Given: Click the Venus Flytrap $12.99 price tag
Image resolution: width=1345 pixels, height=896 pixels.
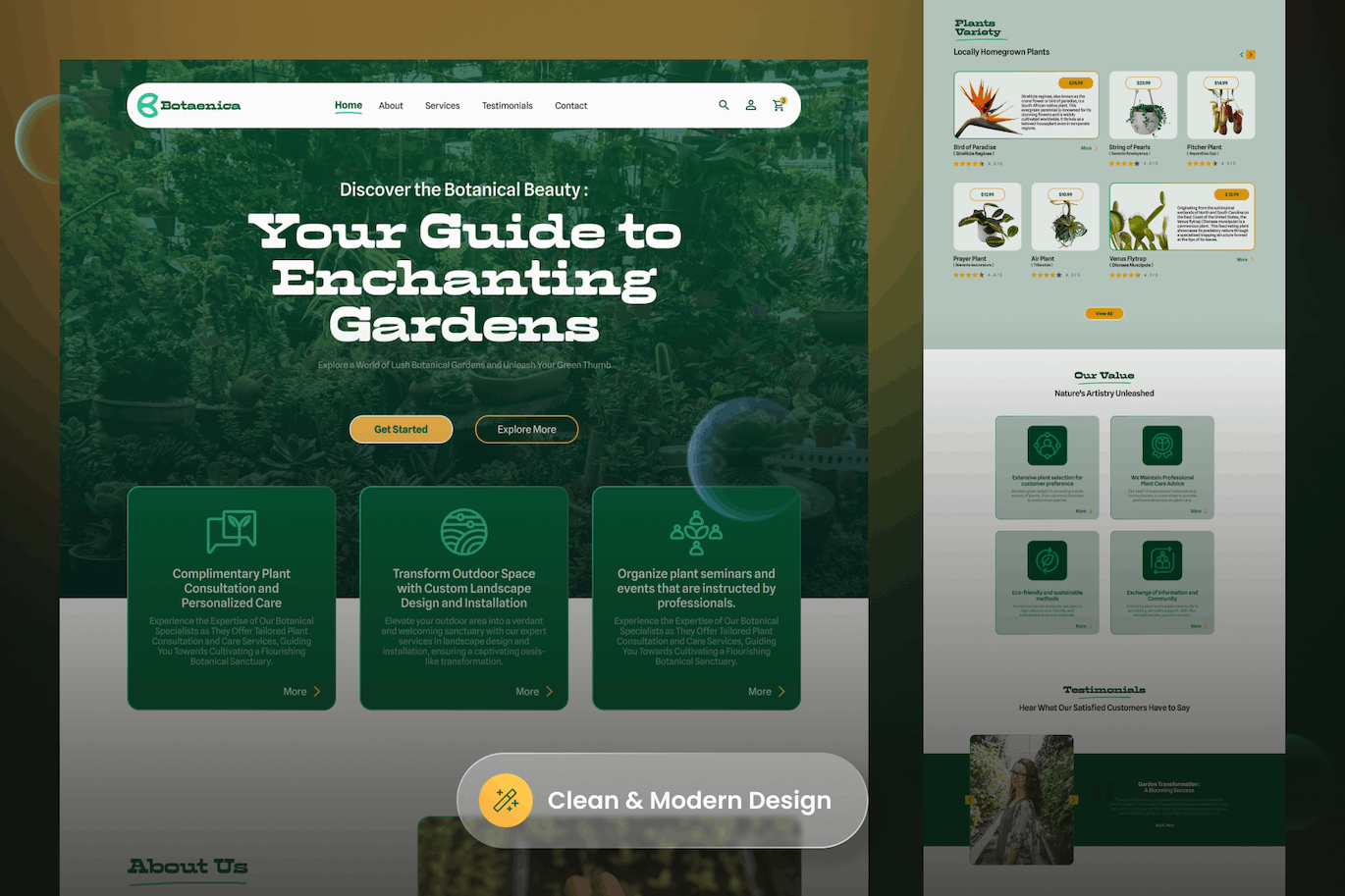Looking at the screenshot, I should click(x=1232, y=194).
